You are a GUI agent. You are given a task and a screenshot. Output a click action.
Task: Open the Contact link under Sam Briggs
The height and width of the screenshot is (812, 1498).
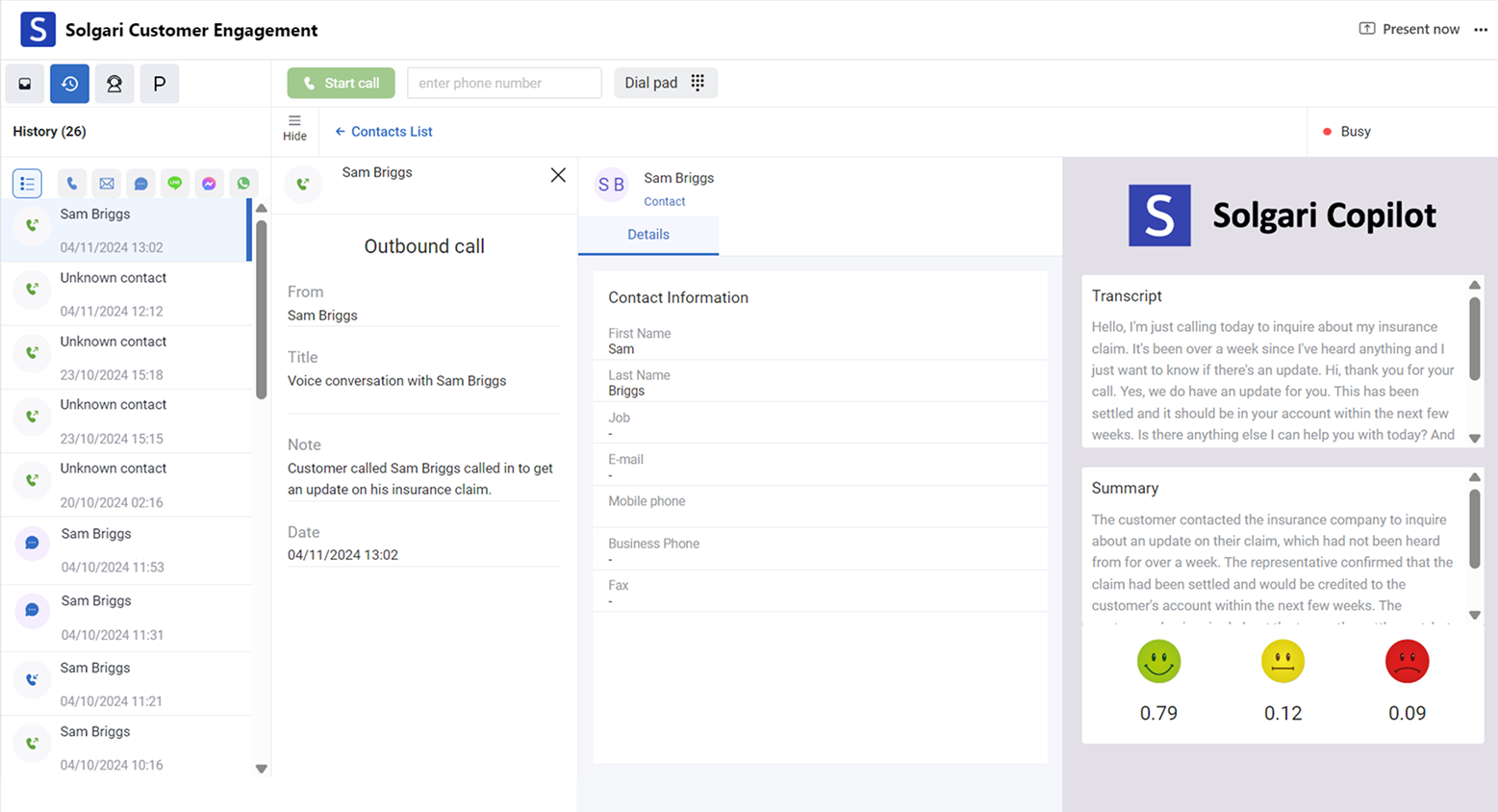click(x=665, y=201)
